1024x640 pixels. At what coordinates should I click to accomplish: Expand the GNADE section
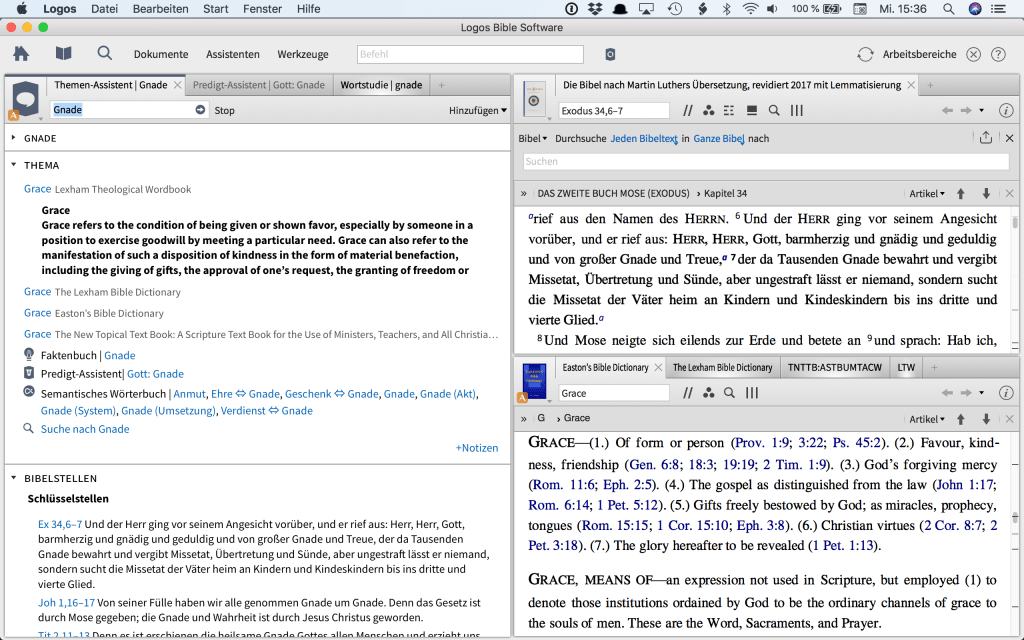(14, 138)
